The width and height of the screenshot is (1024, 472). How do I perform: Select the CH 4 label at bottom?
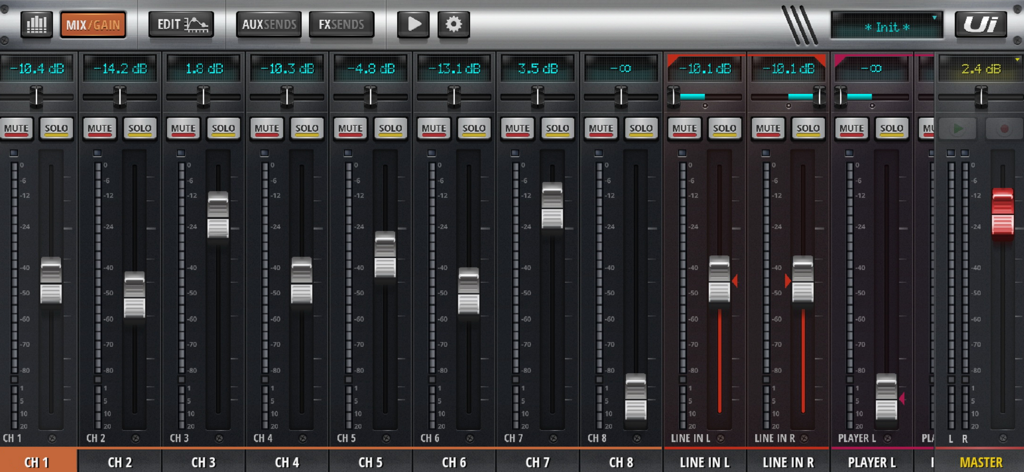(287, 462)
